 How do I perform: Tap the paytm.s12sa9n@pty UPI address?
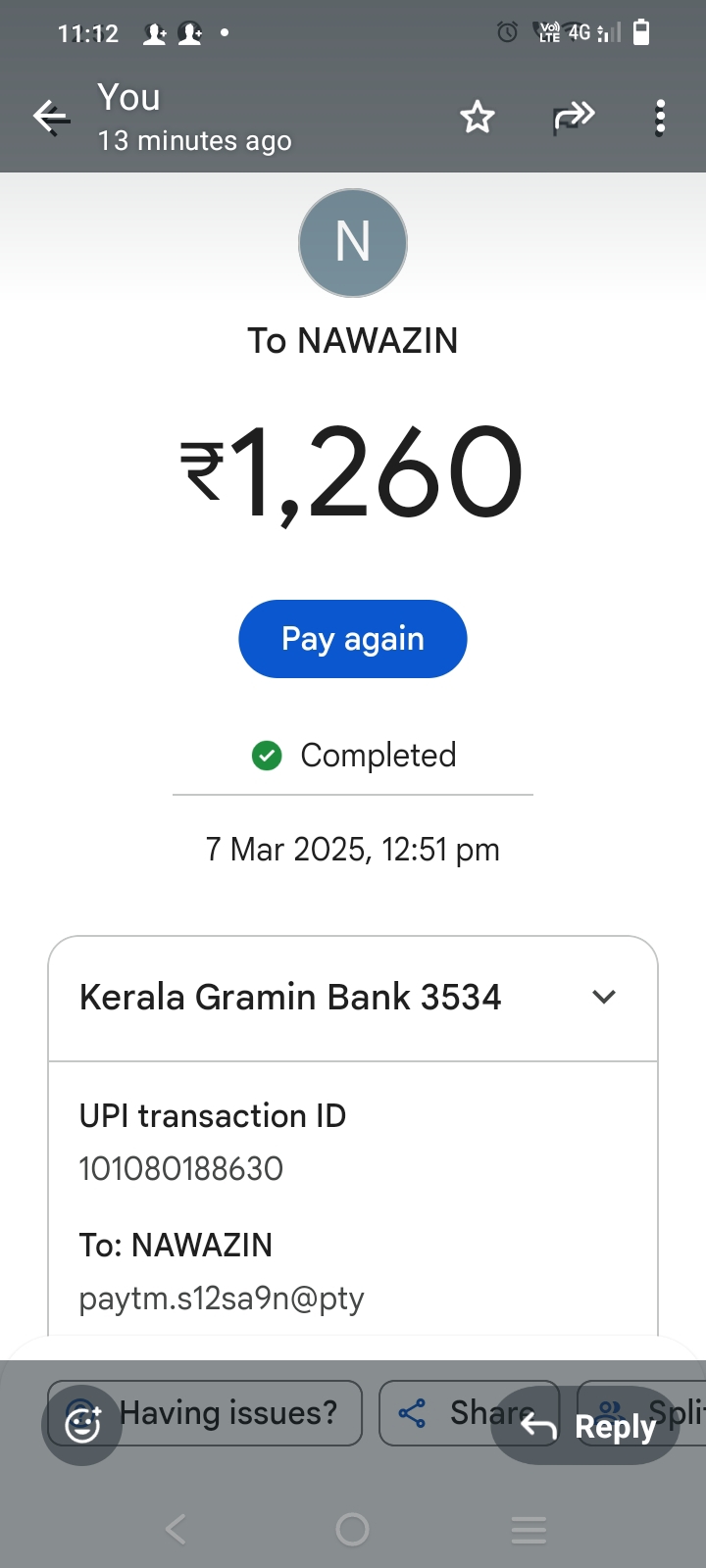222,1298
